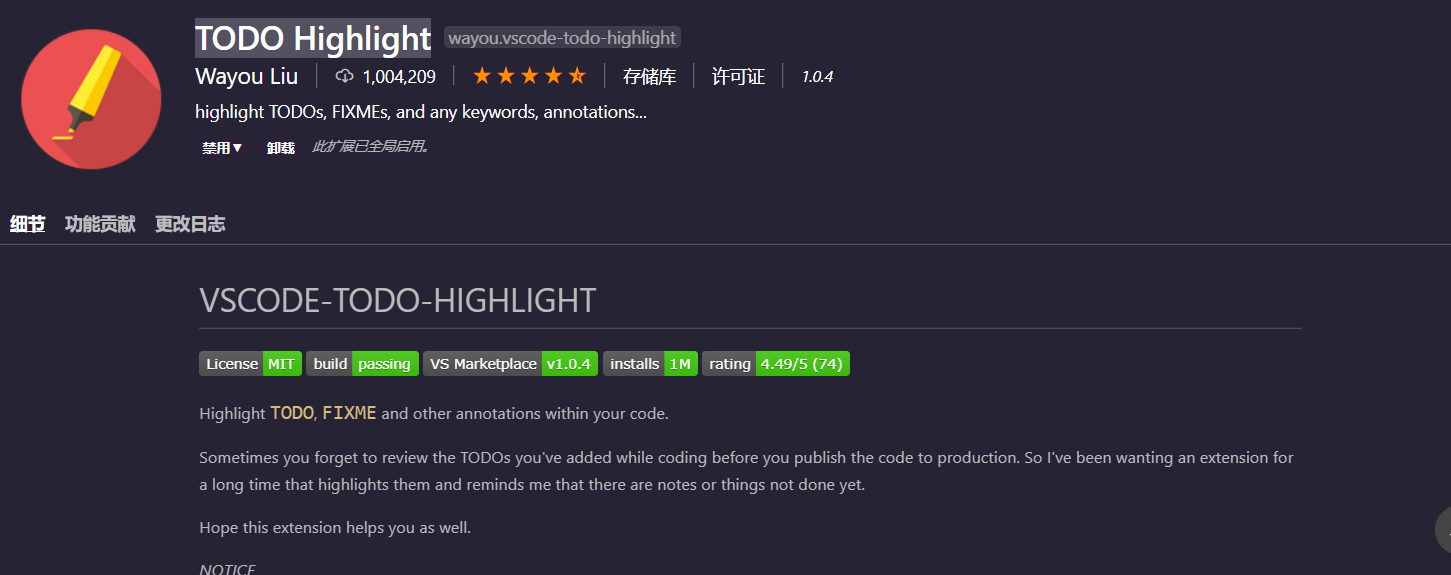The image size is (1451, 575).
Task: Click the cloud download install count icon
Action: 345,76
